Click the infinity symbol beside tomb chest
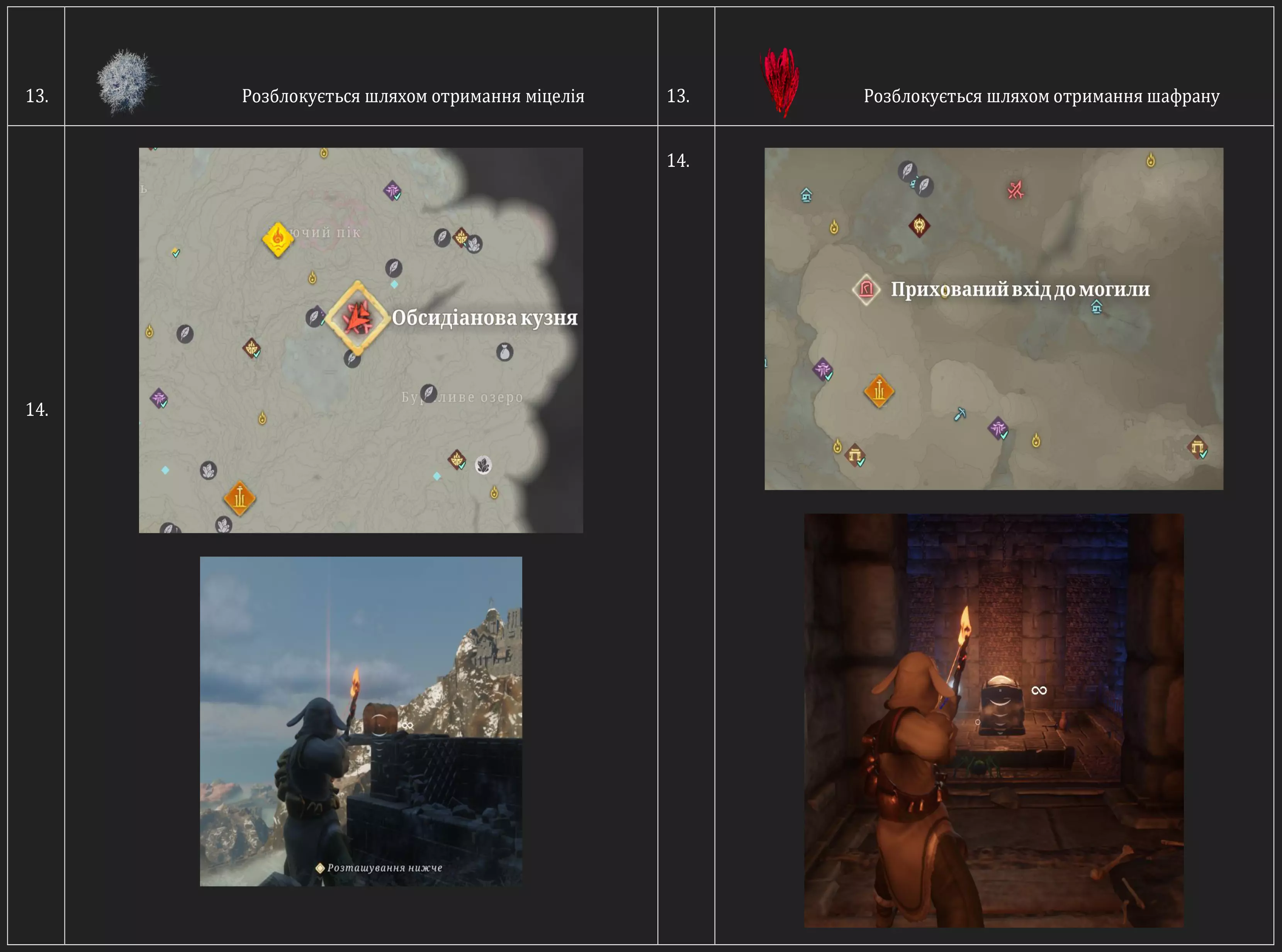1282x952 pixels. point(1039,690)
